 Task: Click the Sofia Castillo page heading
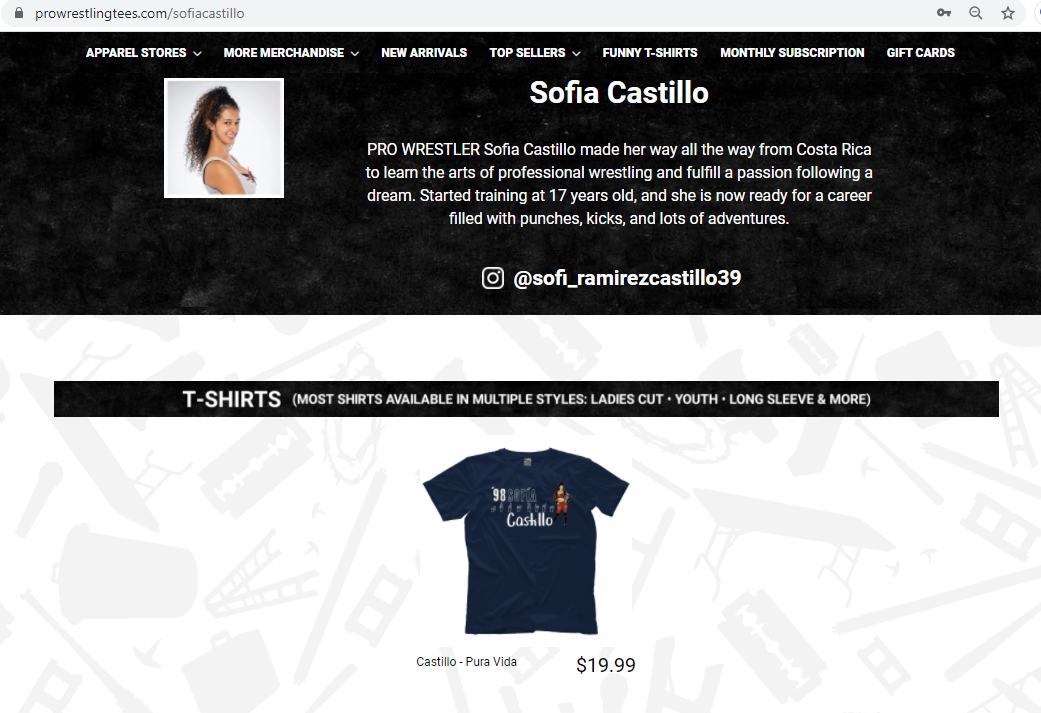(619, 92)
